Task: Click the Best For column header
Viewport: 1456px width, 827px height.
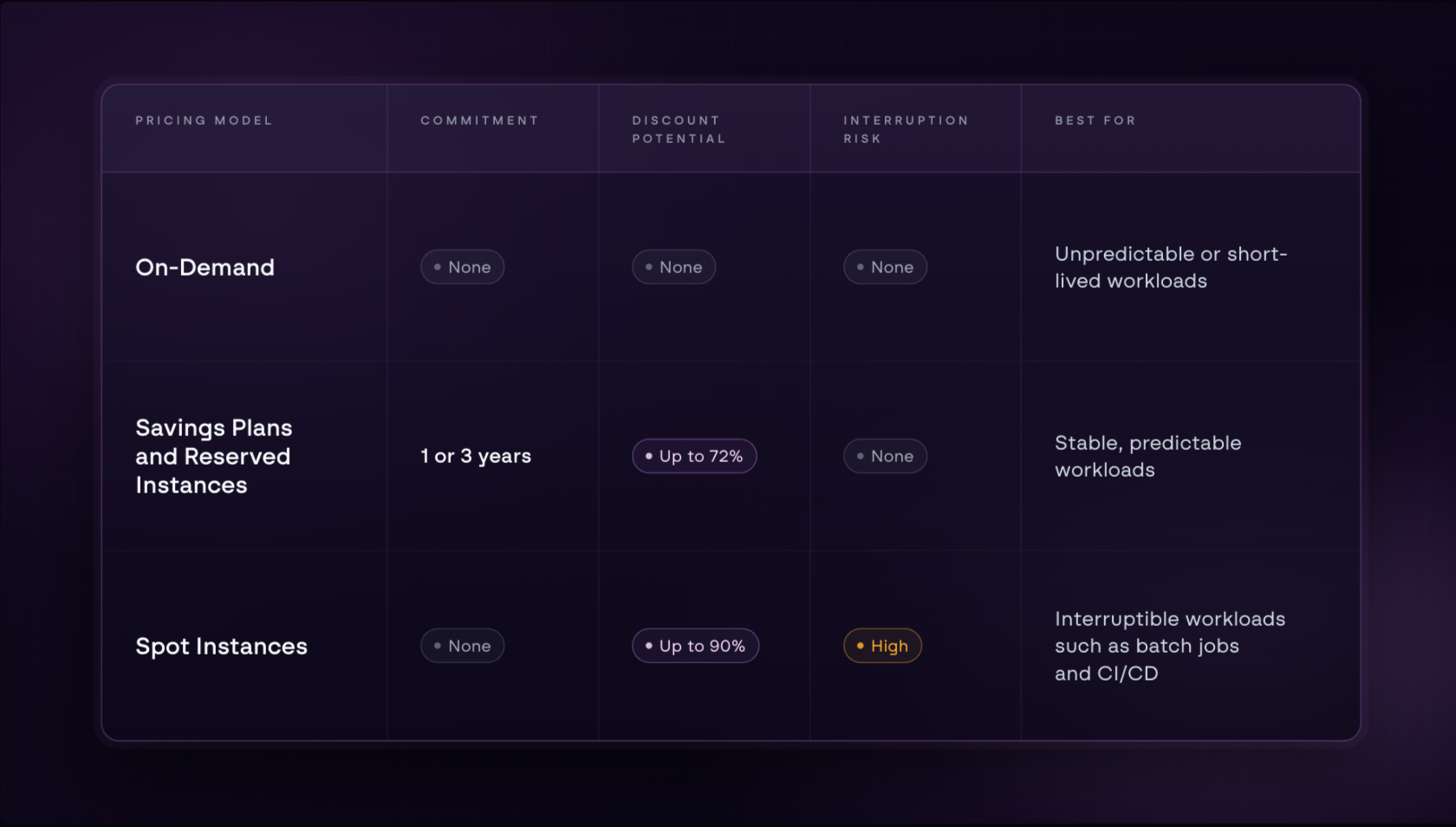Action: pyautogui.click(x=1095, y=120)
